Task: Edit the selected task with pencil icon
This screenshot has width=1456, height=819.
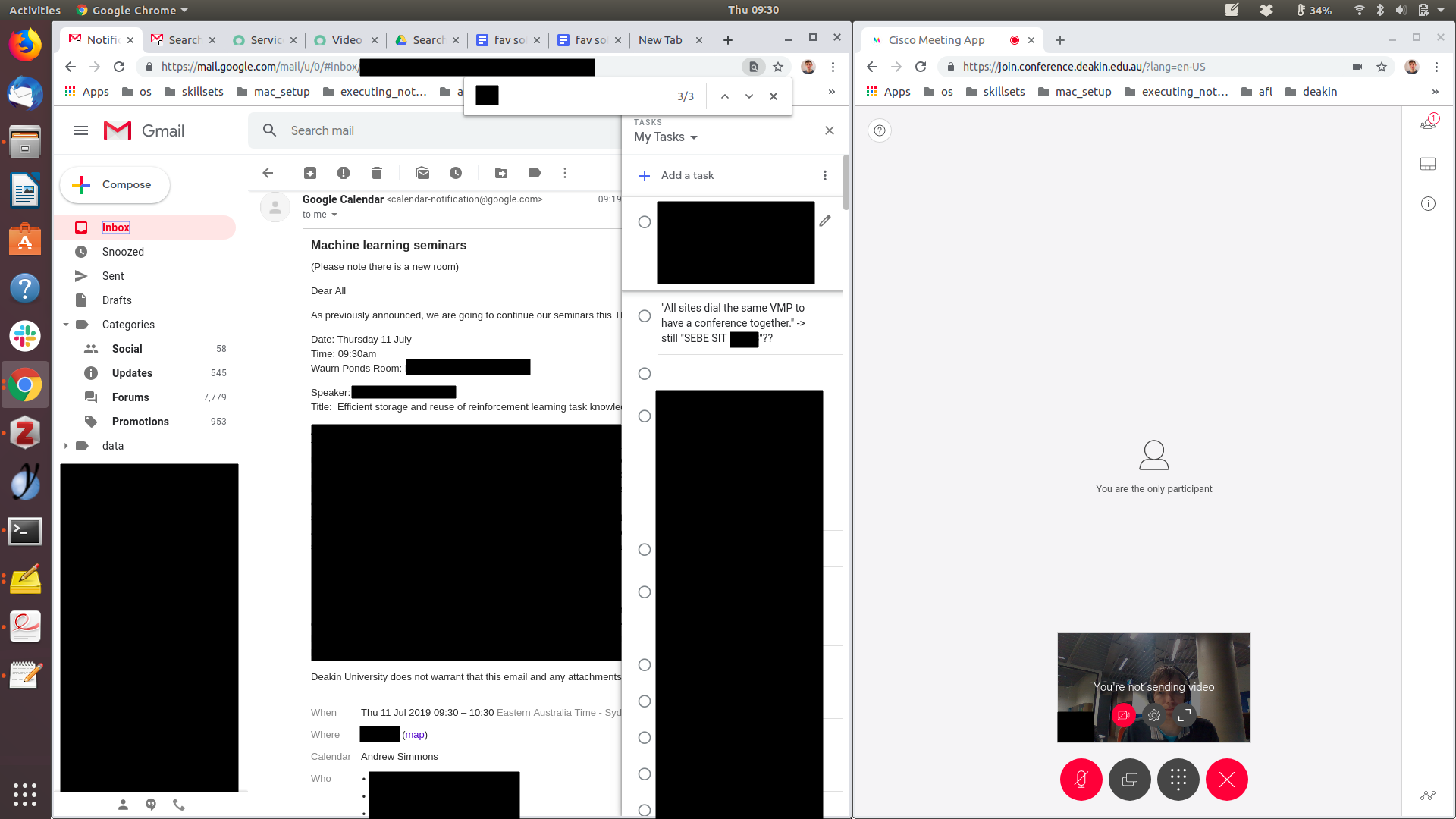Action: click(825, 221)
